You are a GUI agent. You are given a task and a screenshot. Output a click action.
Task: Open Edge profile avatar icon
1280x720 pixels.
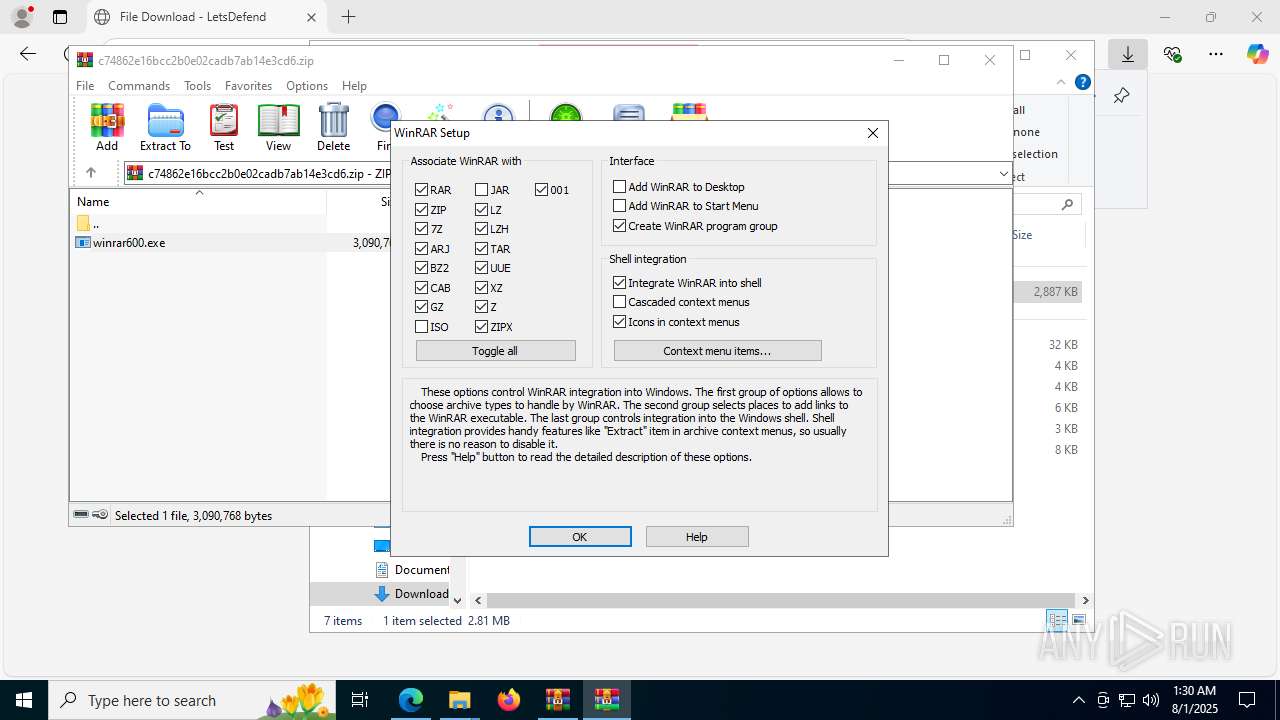(x=22, y=16)
